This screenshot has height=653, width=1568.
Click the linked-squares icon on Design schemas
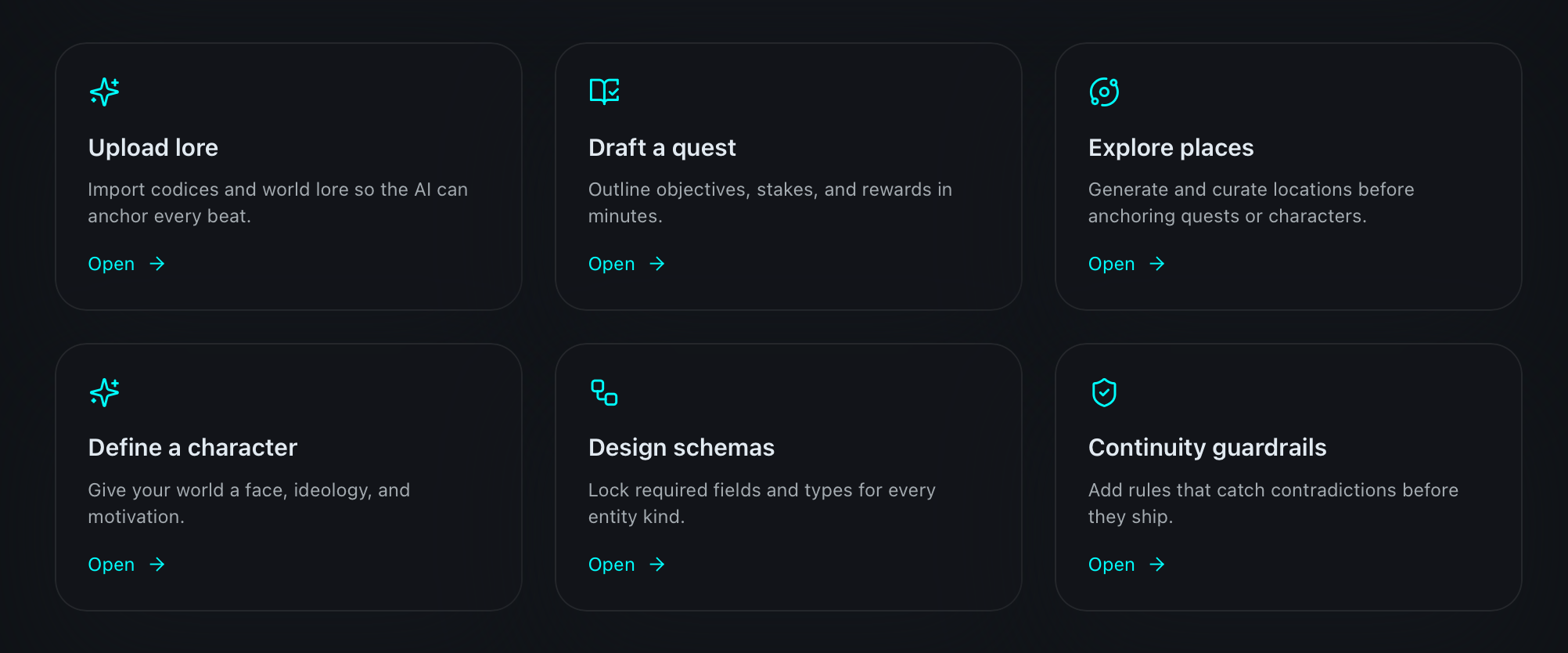[604, 392]
